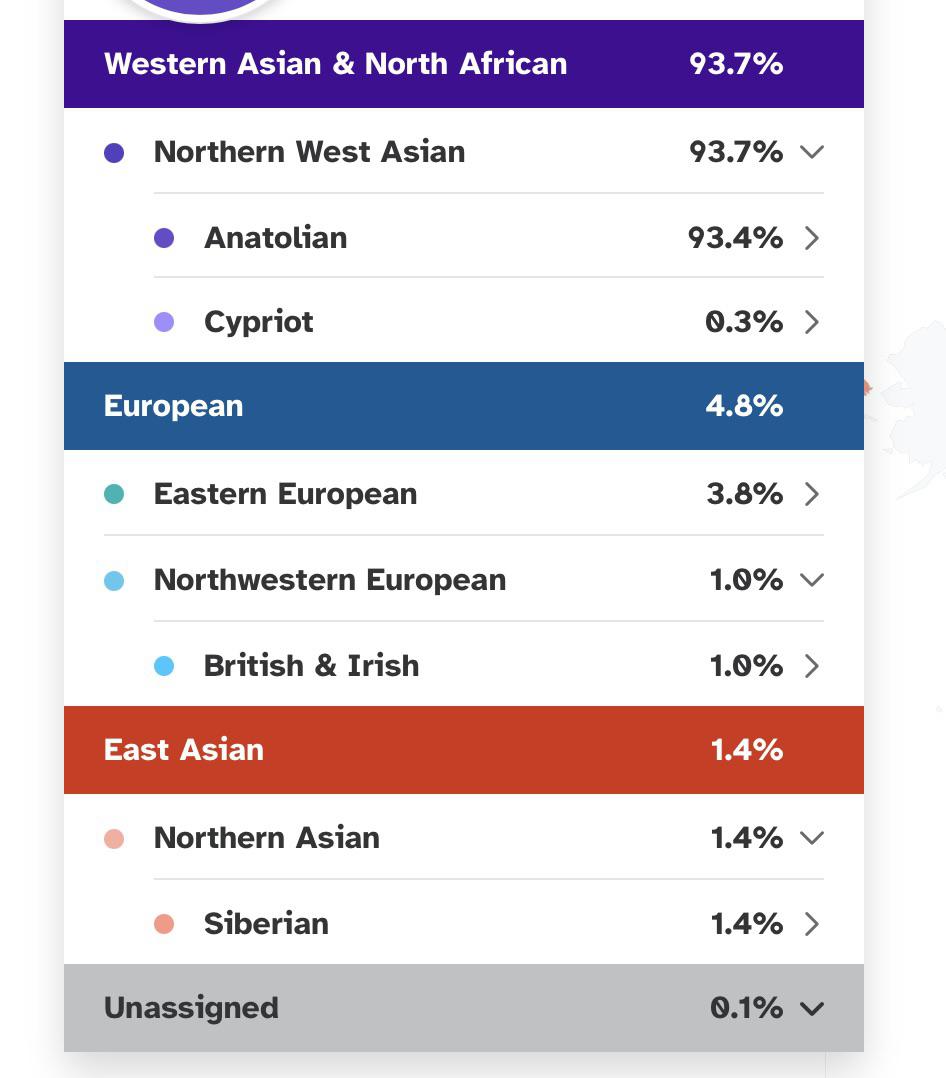Click the Eastern European teal dot
Viewport: 946px width, 1078px height.
[114, 494]
